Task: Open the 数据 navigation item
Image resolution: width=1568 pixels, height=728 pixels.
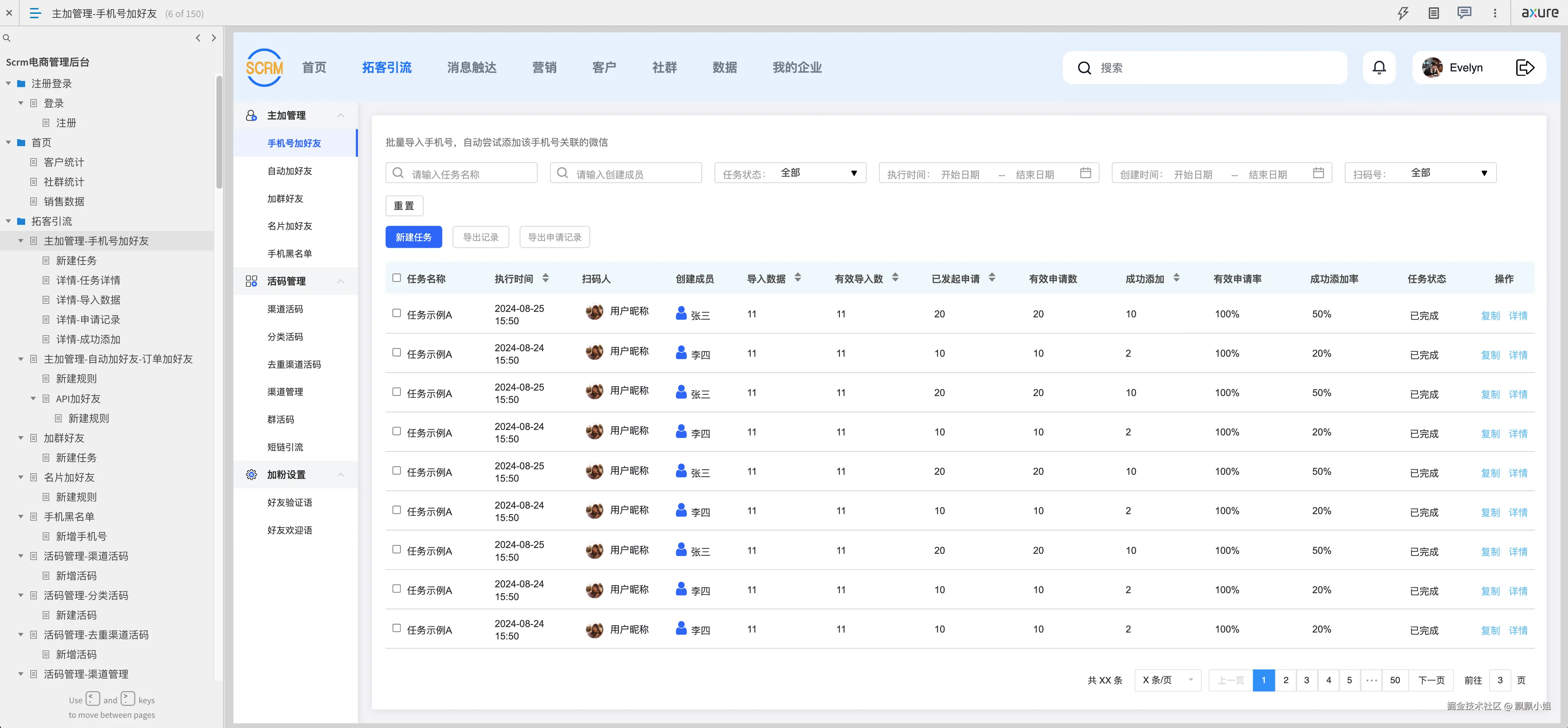Action: click(725, 67)
